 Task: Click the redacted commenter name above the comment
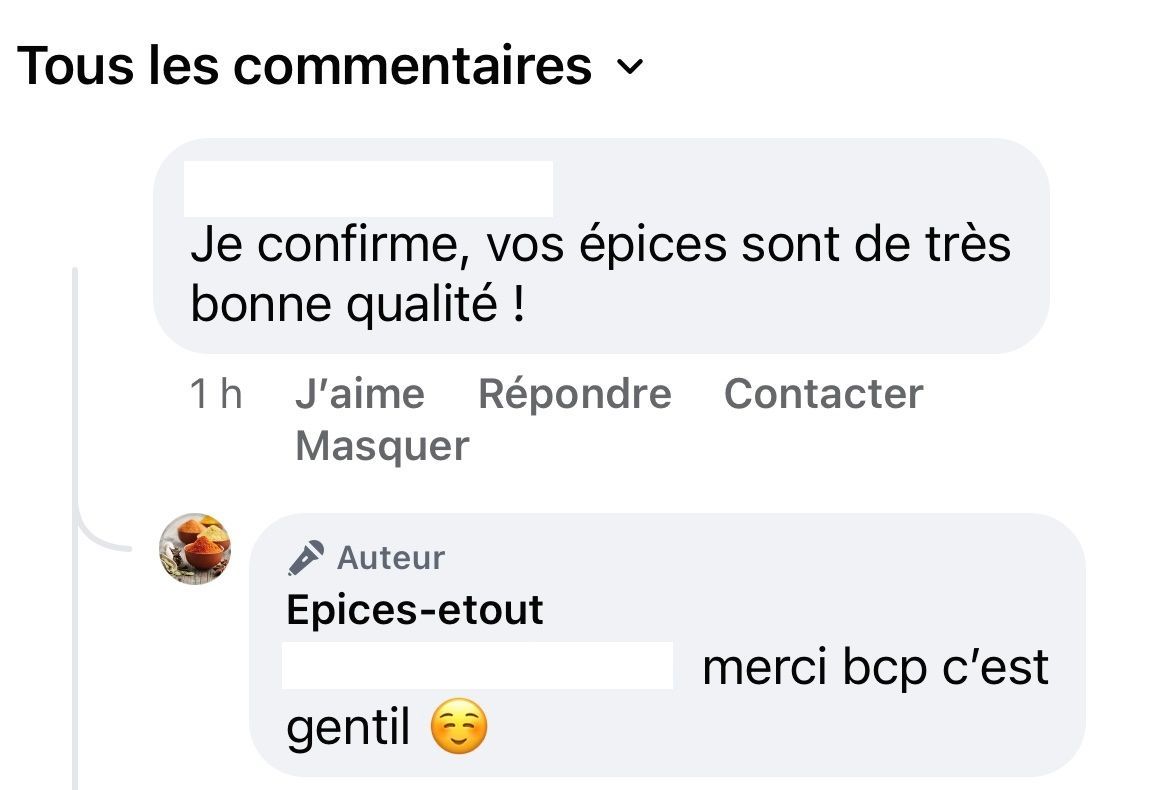pyautogui.click(x=368, y=188)
